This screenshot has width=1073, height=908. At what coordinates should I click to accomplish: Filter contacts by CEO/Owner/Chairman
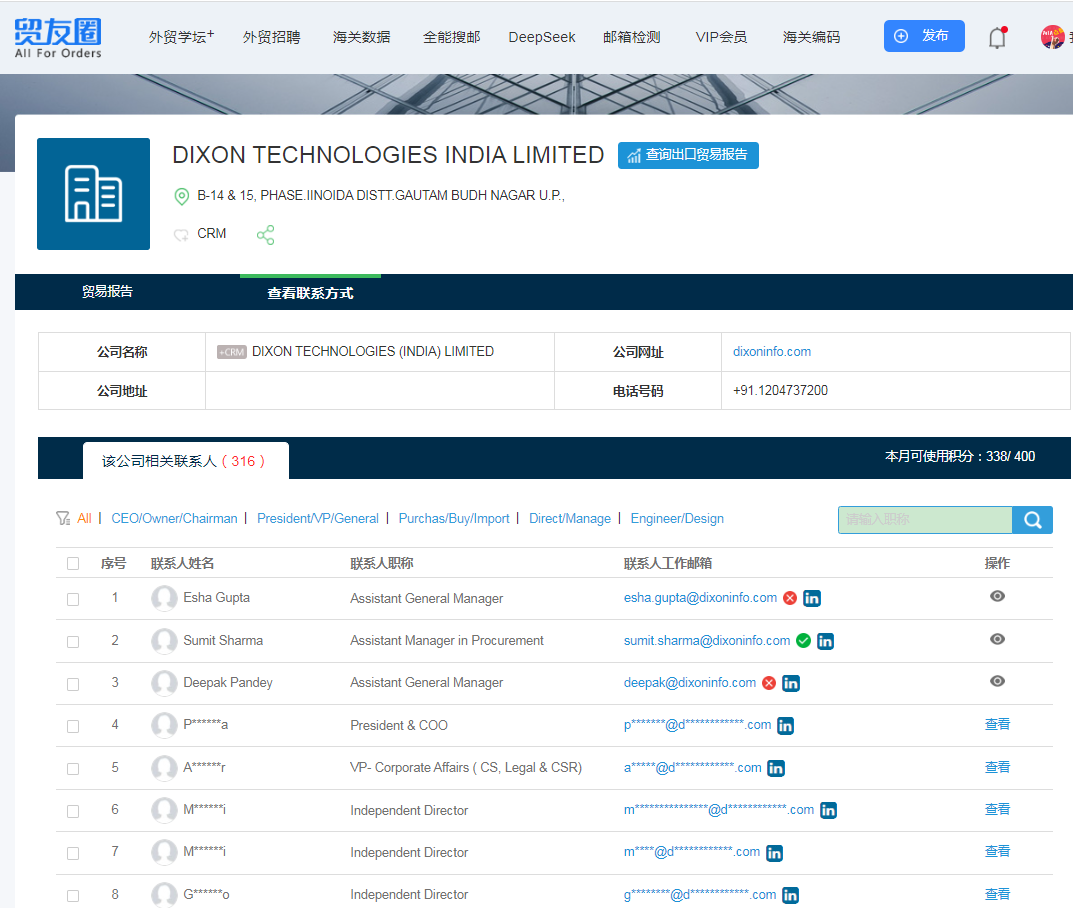tap(174, 519)
